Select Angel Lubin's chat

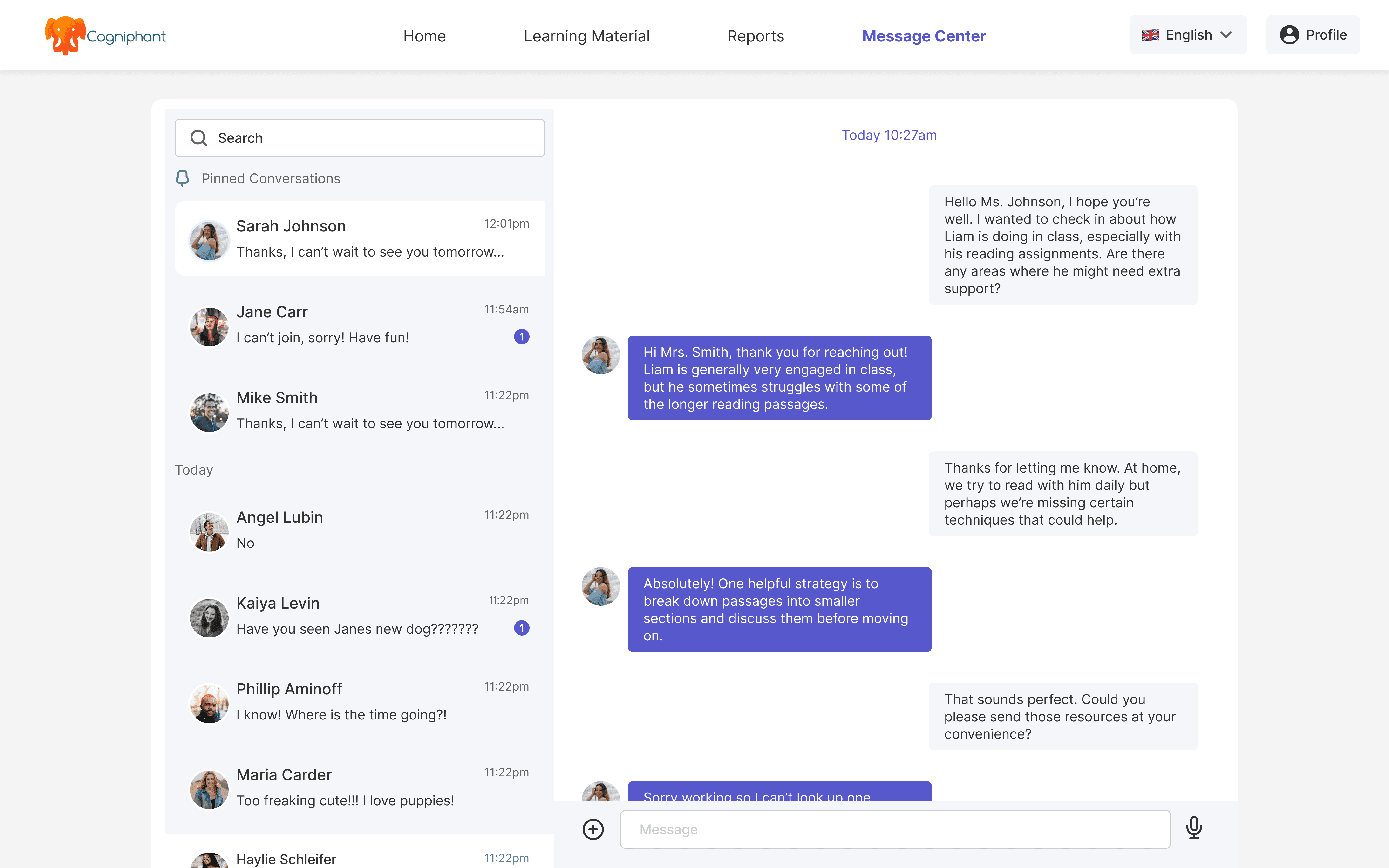(359, 530)
